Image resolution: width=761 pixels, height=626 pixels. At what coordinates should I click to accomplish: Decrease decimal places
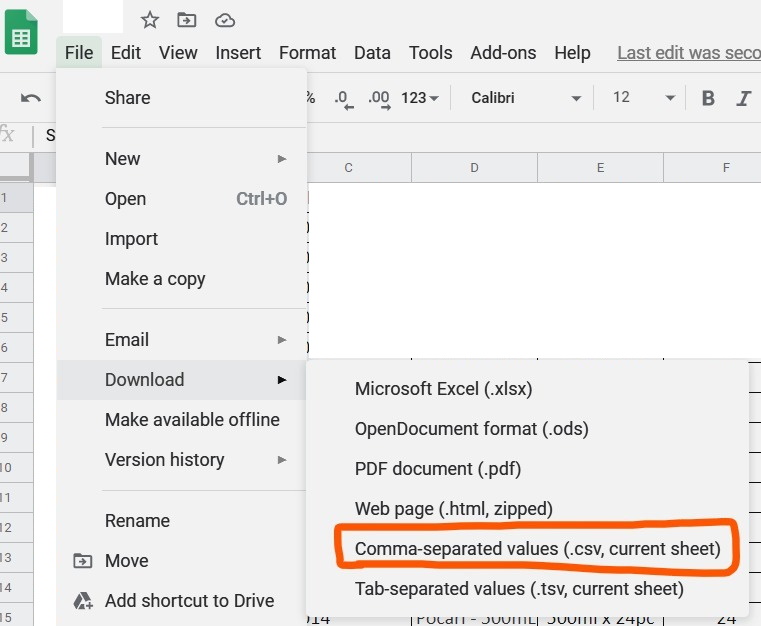tap(343, 99)
